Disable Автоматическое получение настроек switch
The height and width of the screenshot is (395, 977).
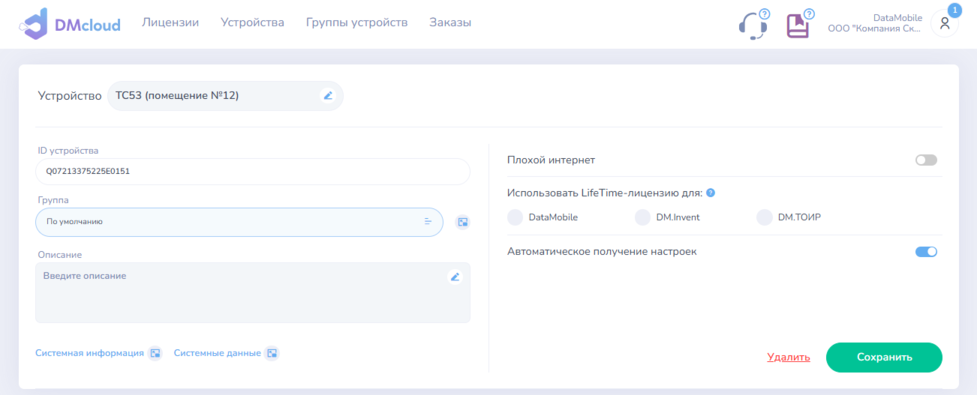click(x=926, y=252)
